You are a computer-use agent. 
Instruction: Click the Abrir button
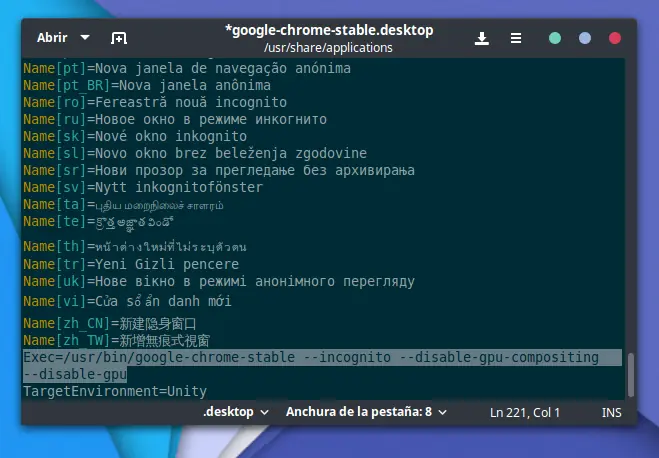pyautogui.click(x=52, y=38)
